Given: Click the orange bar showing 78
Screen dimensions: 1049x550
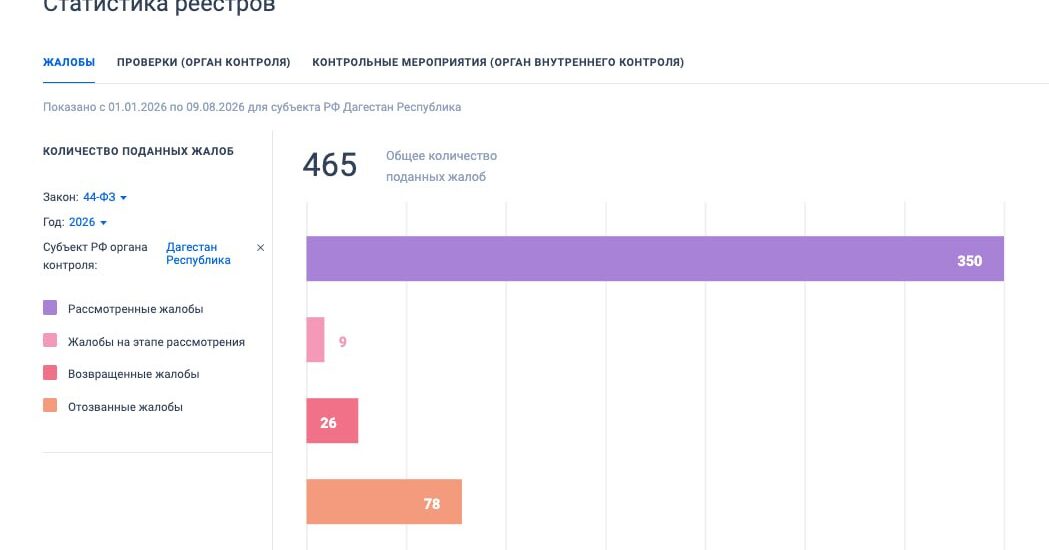Looking at the screenshot, I should point(384,502).
